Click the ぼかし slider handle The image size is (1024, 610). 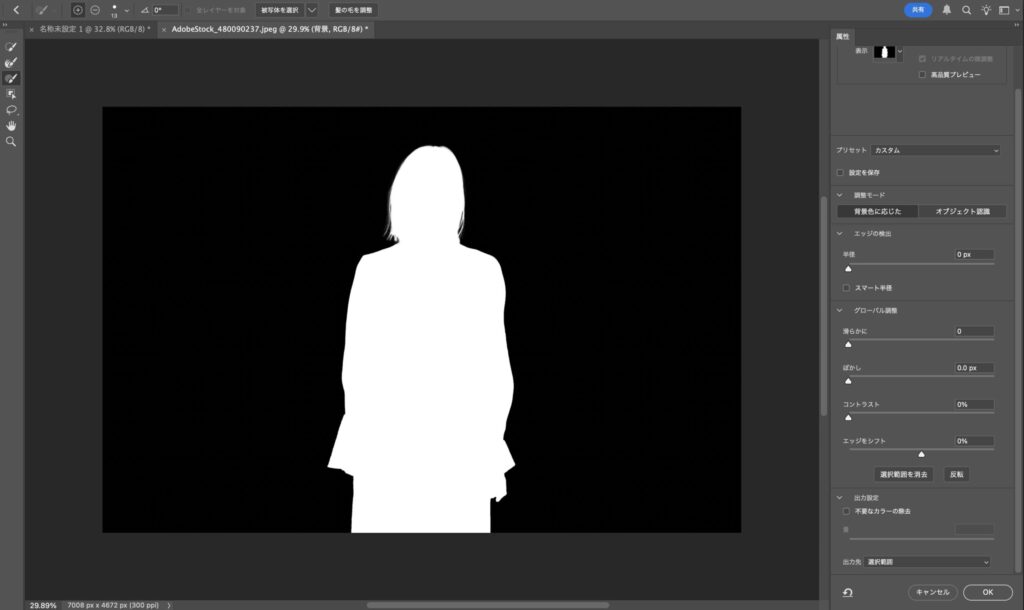click(848, 381)
